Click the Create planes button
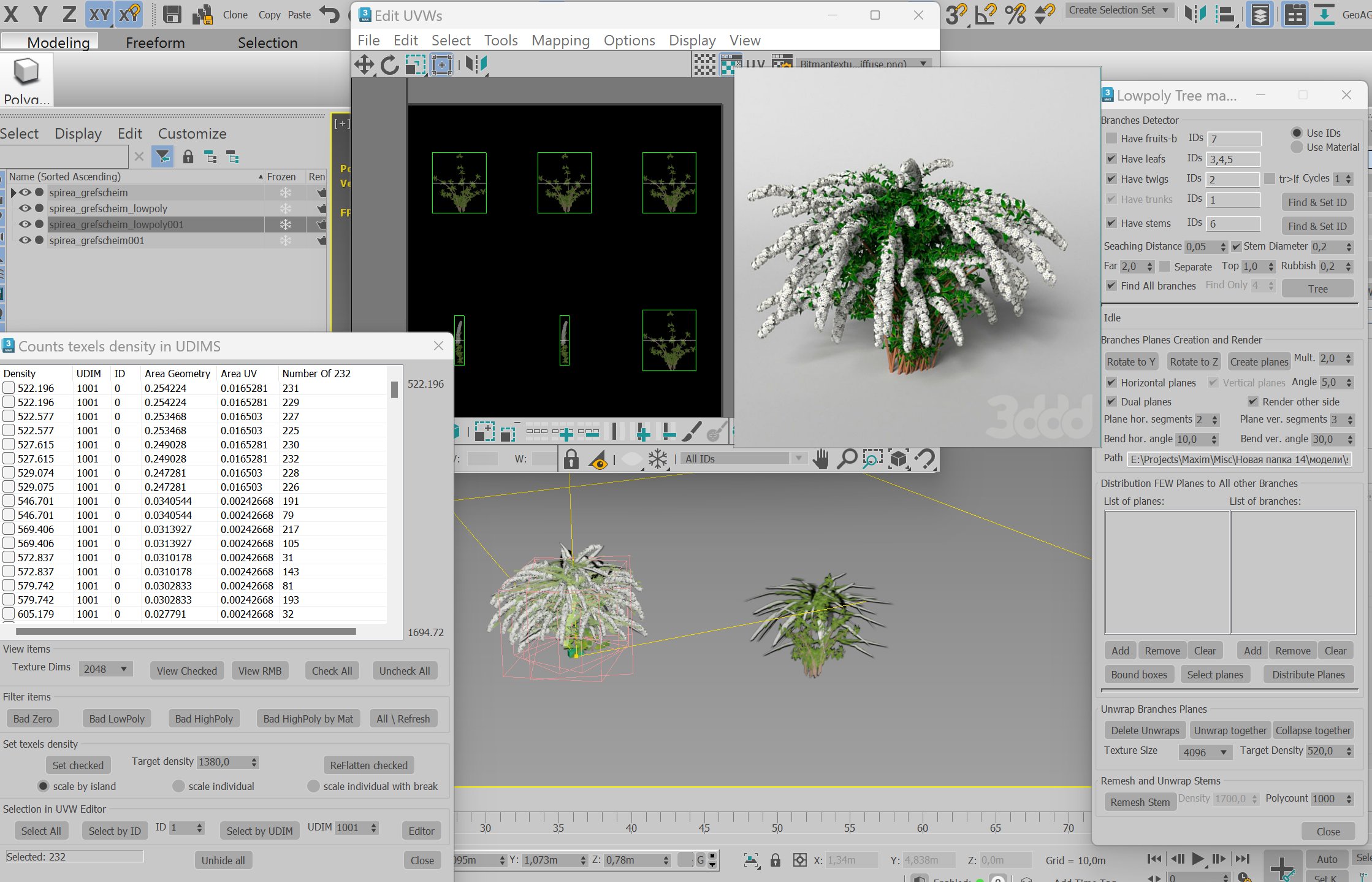 point(1259,362)
